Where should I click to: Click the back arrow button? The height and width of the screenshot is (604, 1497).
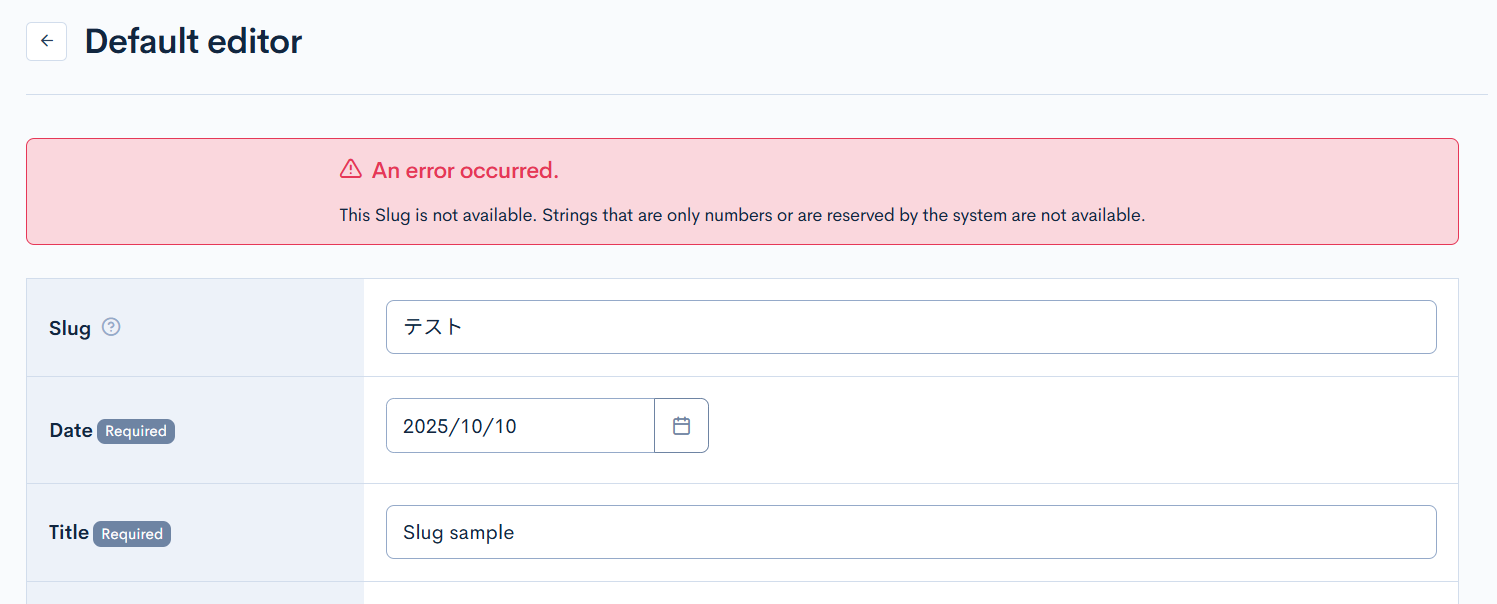(46, 42)
